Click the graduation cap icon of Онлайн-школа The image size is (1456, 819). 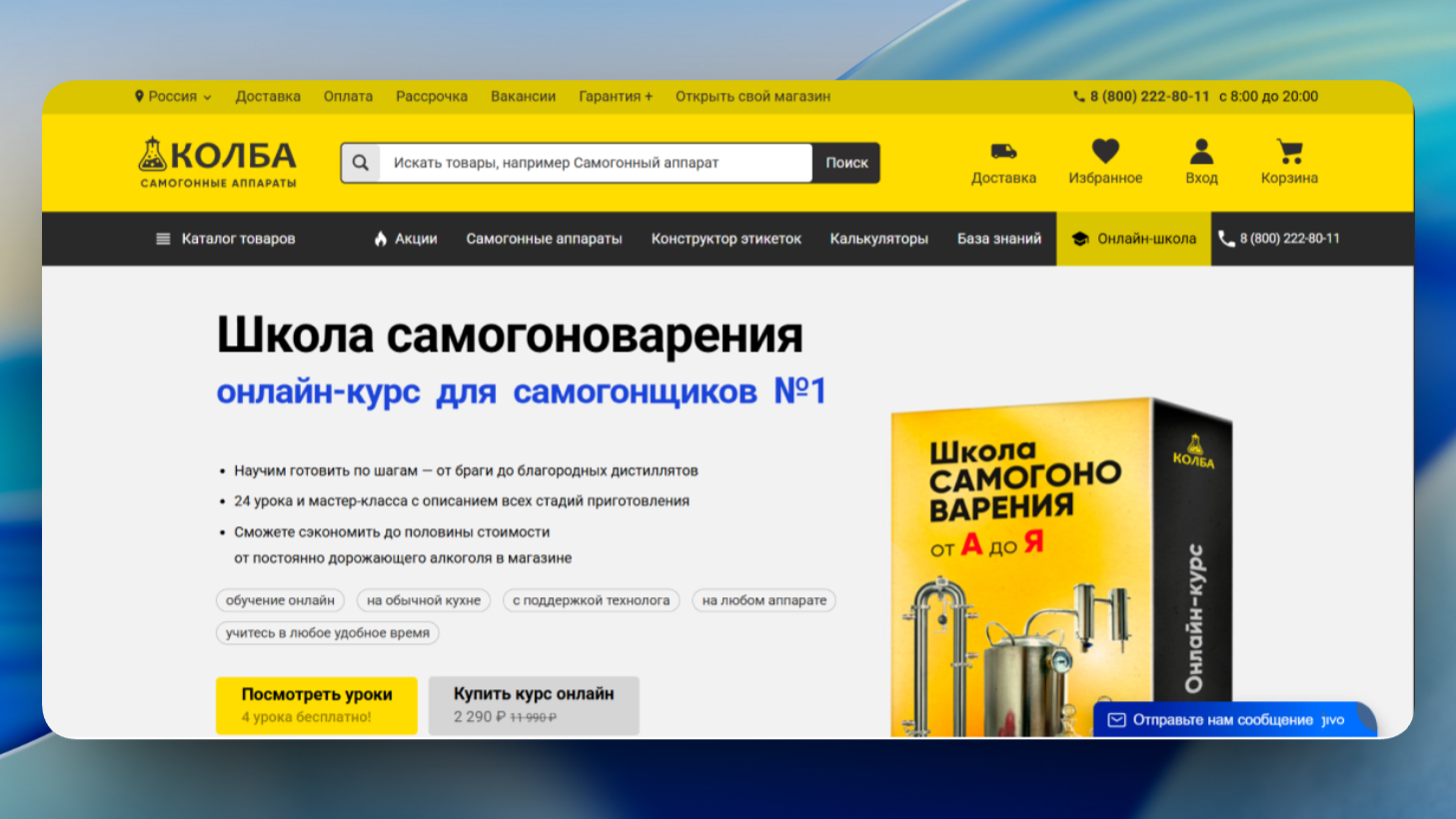(x=1080, y=239)
